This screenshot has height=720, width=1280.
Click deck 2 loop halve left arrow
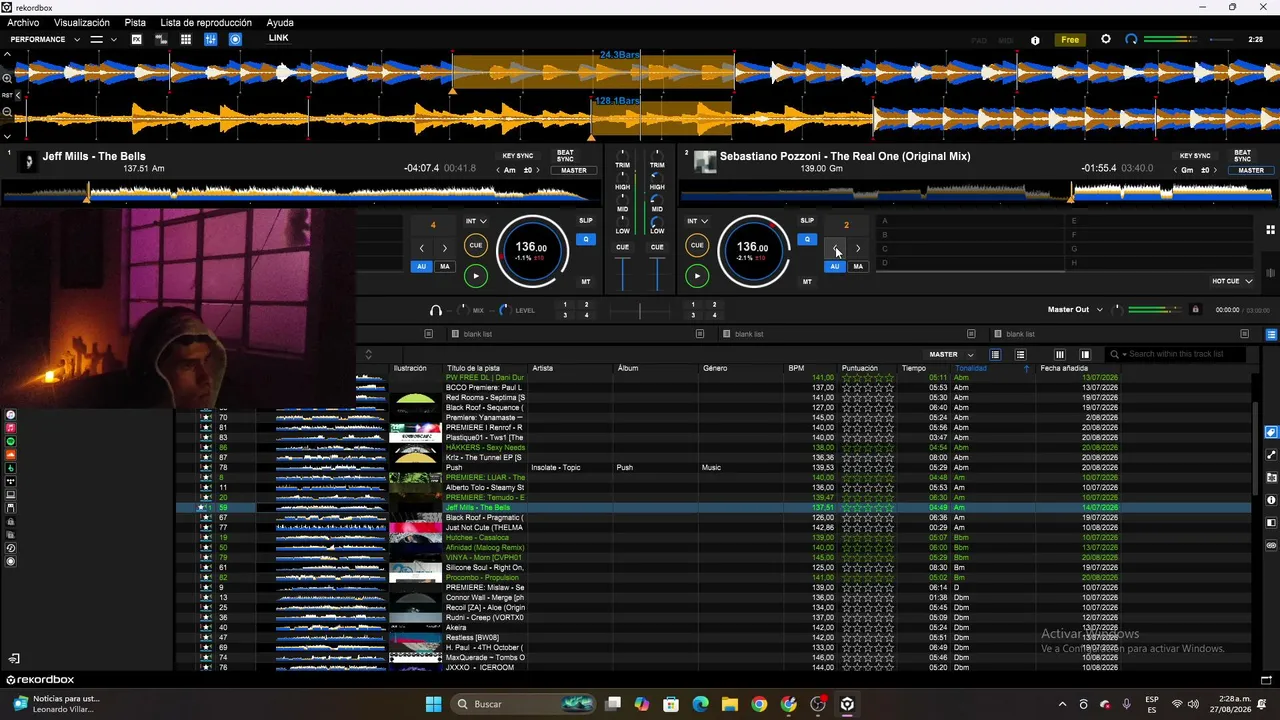[835, 248]
